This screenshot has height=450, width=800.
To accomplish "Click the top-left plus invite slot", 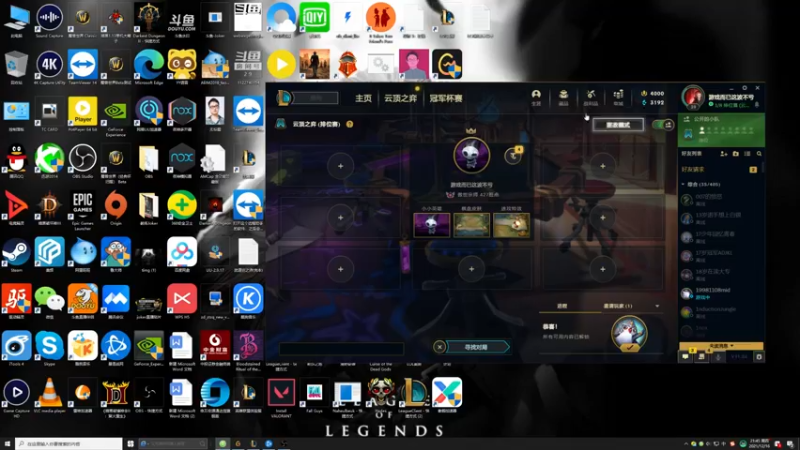I will click(x=340, y=166).
